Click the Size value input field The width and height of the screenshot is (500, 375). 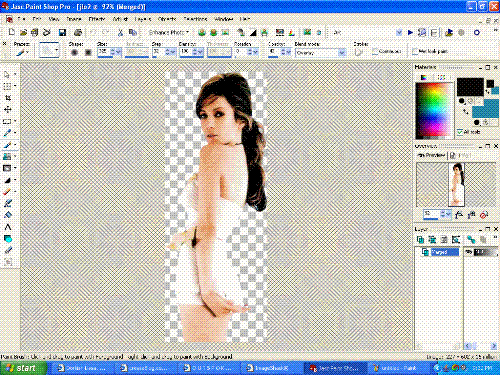[103, 52]
